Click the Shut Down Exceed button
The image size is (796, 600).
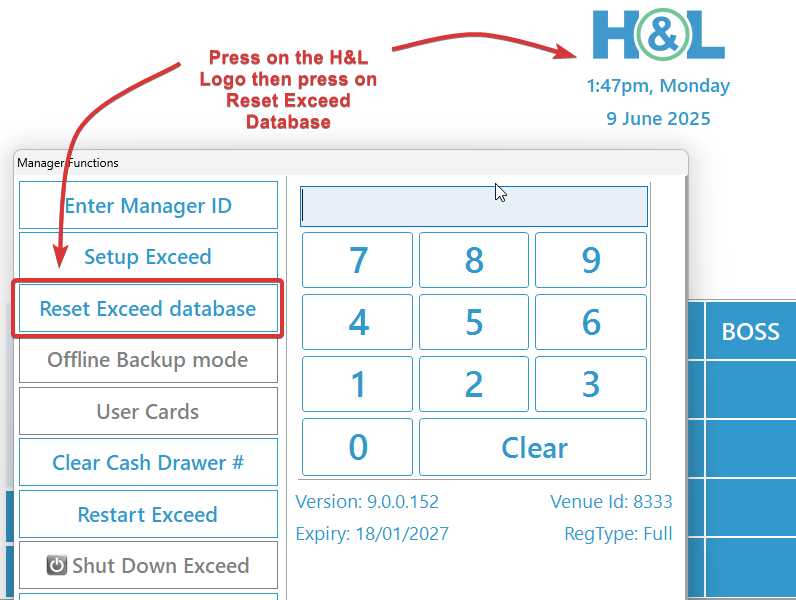148,565
